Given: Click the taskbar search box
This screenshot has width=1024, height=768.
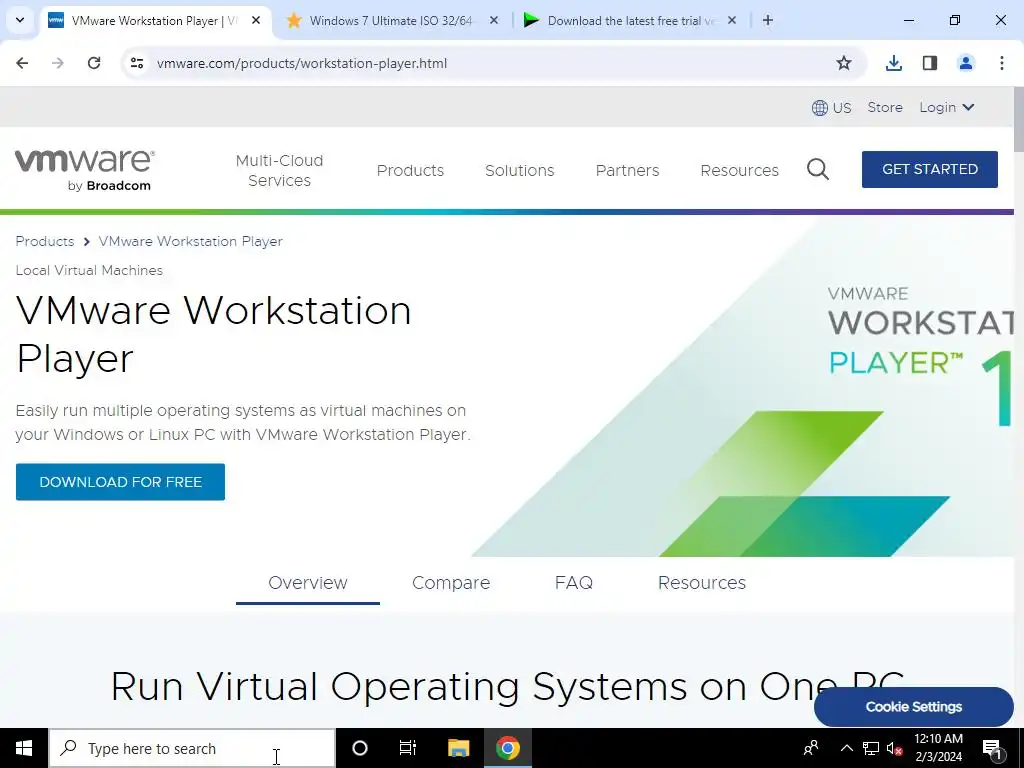Looking at the screenshot, I should [192, 748].
